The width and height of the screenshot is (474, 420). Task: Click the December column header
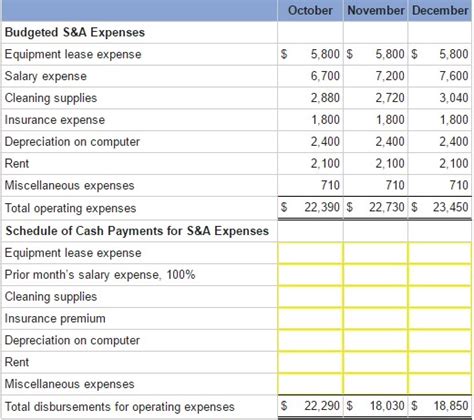[440, 10]
